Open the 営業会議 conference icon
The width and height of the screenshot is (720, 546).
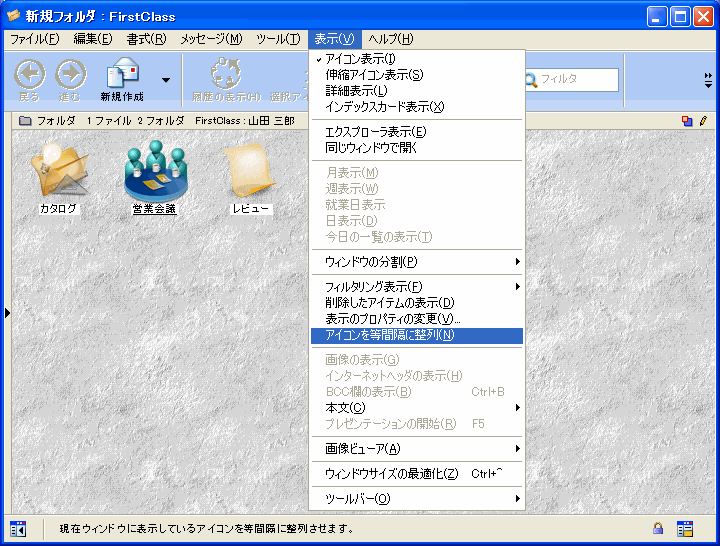153,171
